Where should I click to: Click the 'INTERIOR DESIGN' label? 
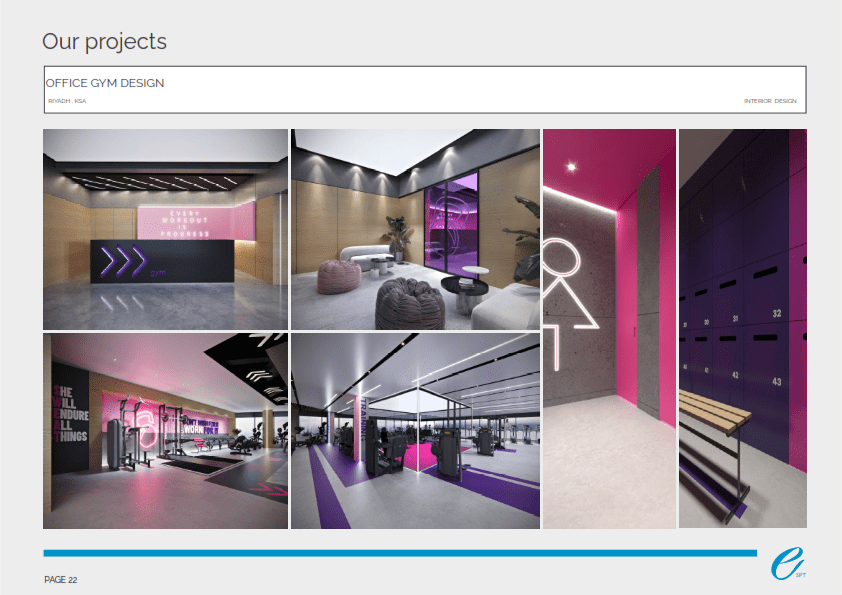pos(770,101)
